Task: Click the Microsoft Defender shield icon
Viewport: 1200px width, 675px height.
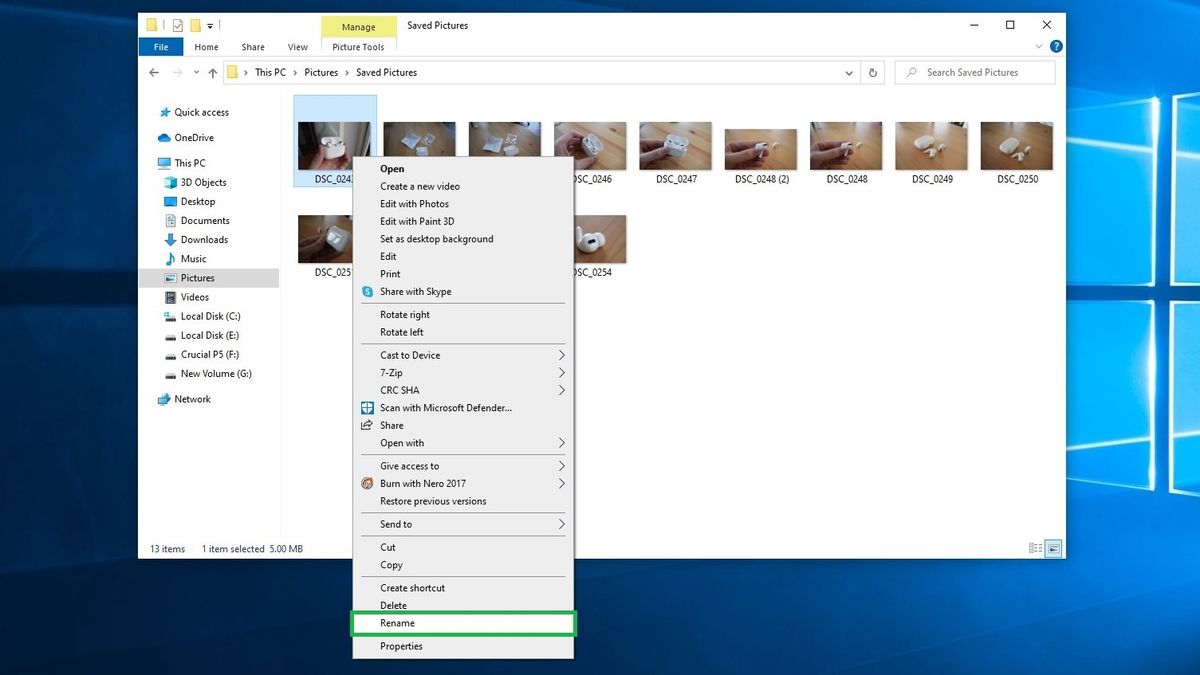Action: tap(367, 408)
